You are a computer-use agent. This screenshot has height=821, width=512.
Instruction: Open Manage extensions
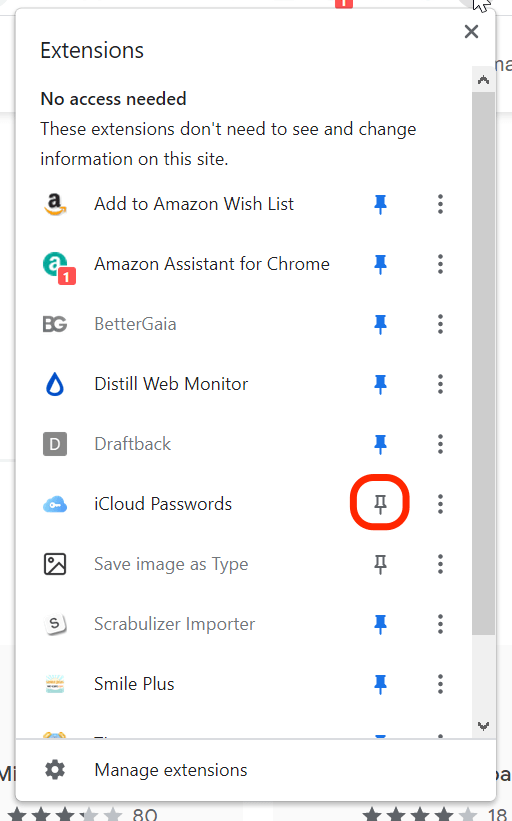(171, 770)
